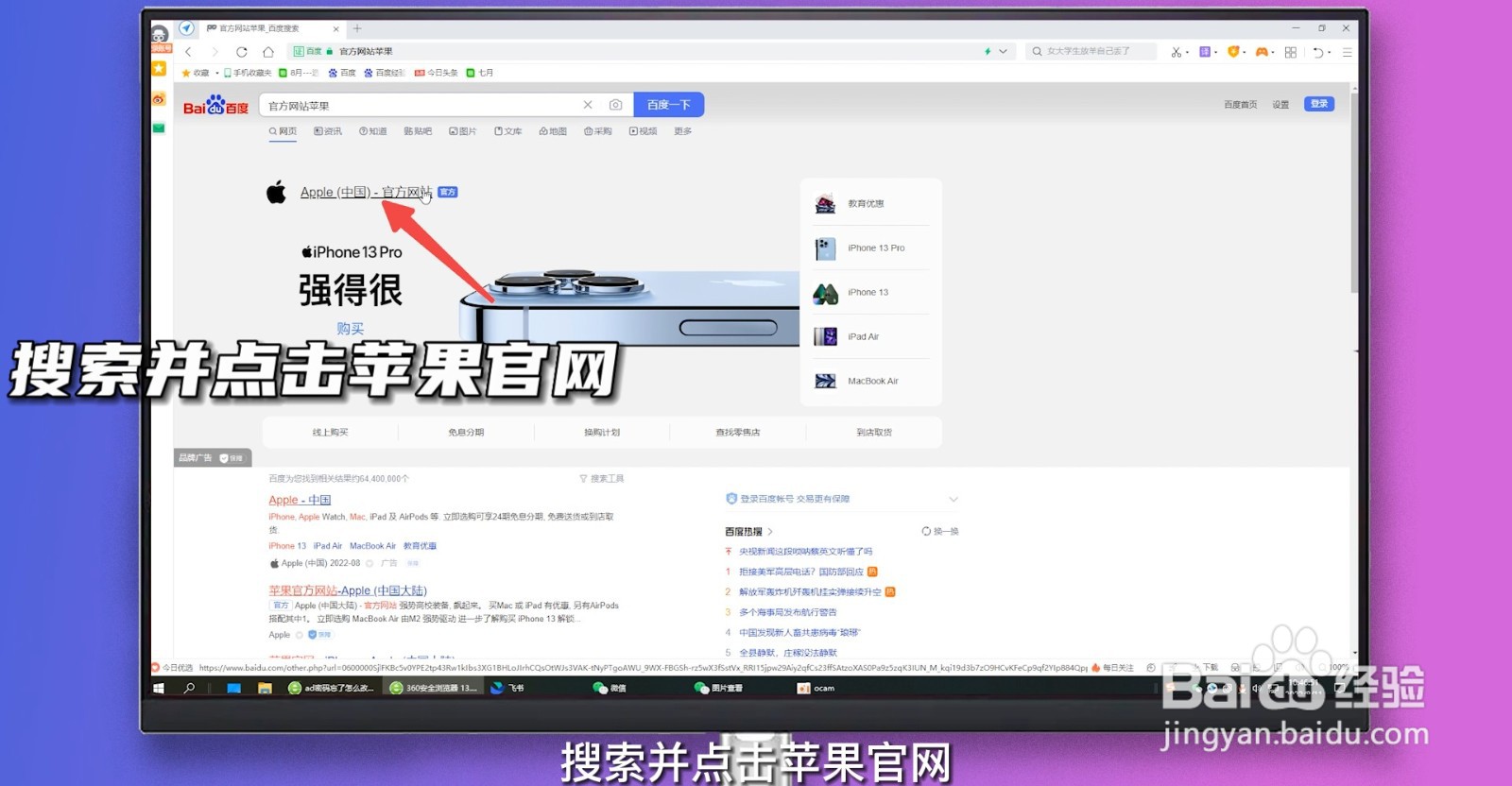Open Baidu image search camera icon
Image resolution: width=1512 pixels, height=786 pixels.
coord(615,105)
